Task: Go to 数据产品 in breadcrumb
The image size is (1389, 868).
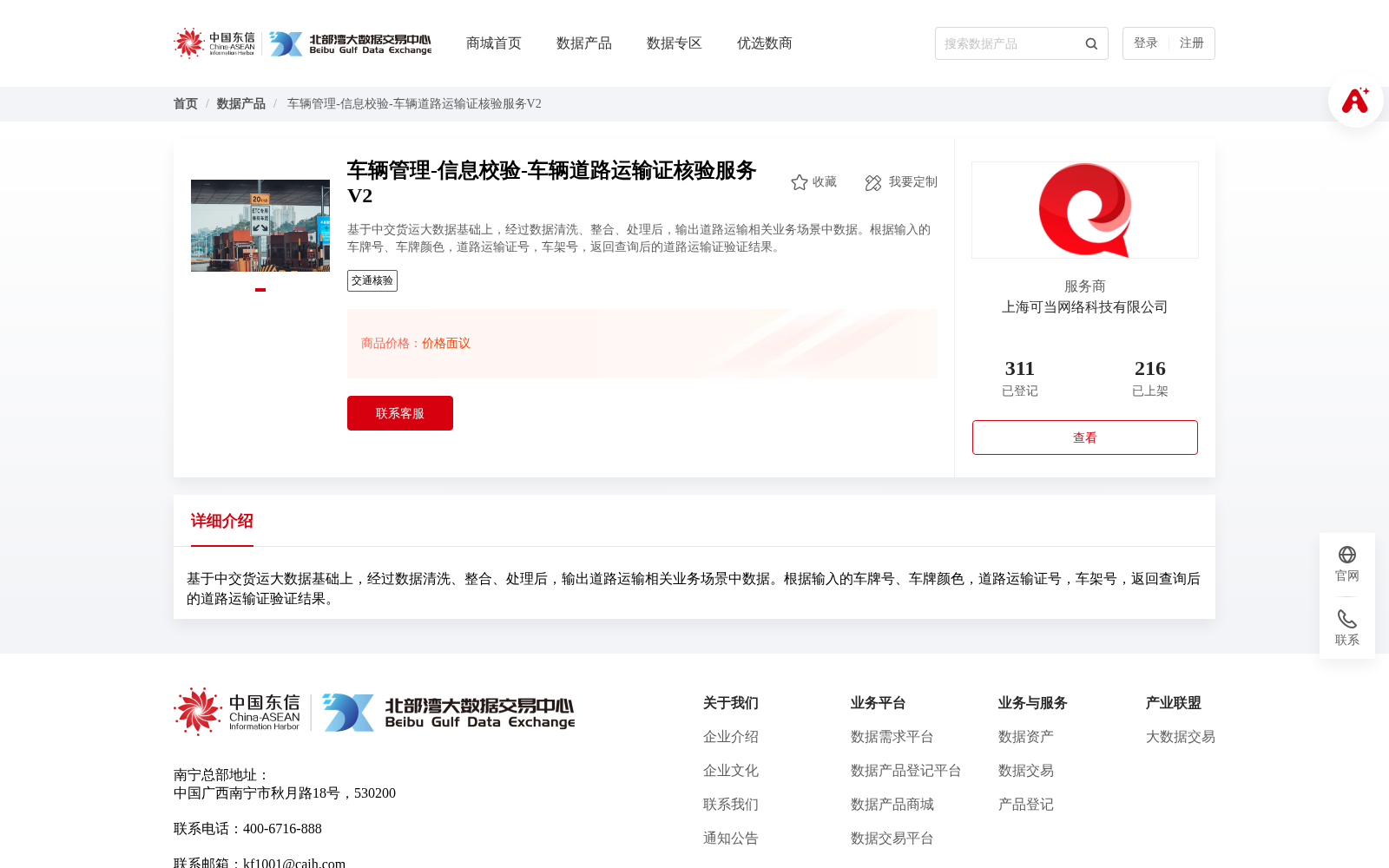Action: [241, 104]
